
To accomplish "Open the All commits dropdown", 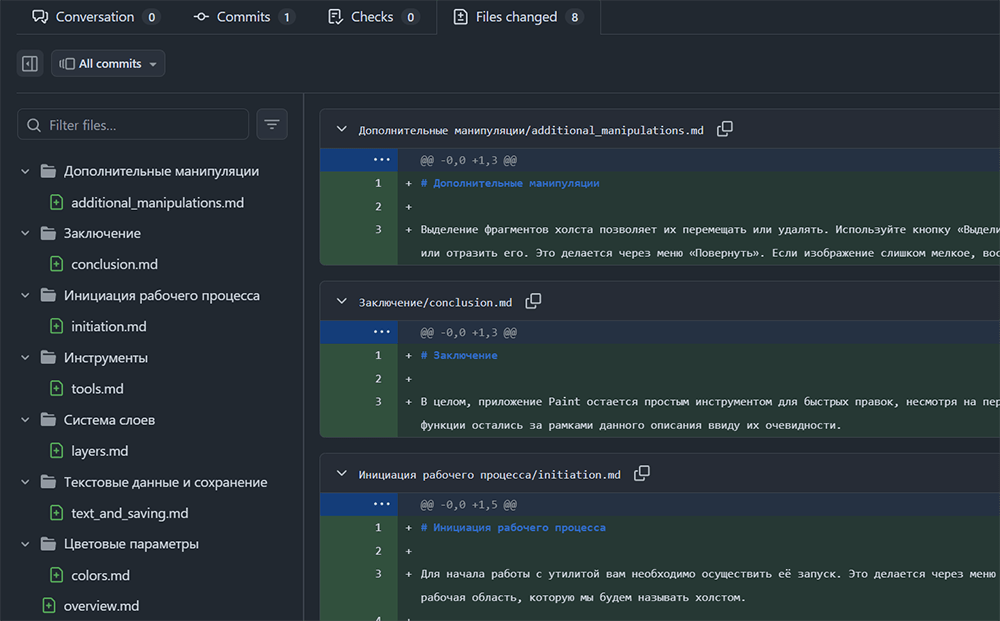I will pos(108,64).
